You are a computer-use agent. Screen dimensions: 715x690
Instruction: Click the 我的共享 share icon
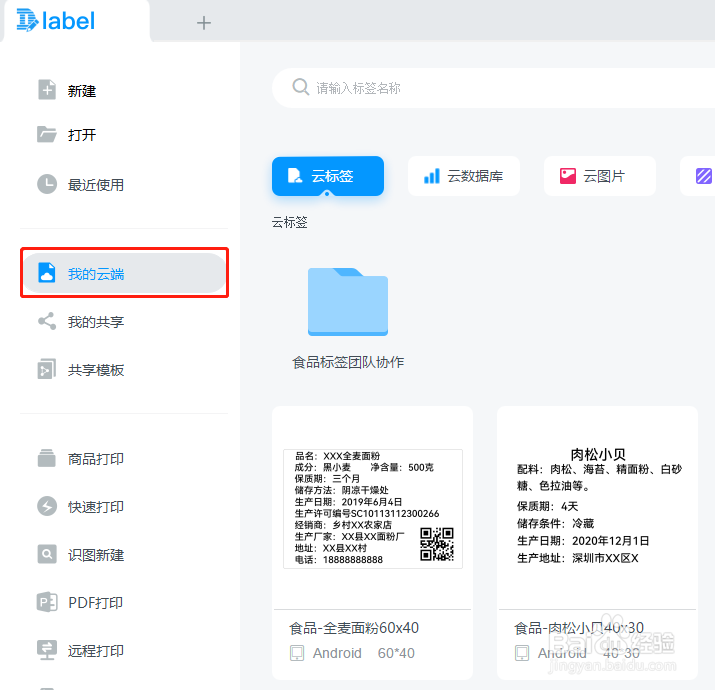coord(47,322)
